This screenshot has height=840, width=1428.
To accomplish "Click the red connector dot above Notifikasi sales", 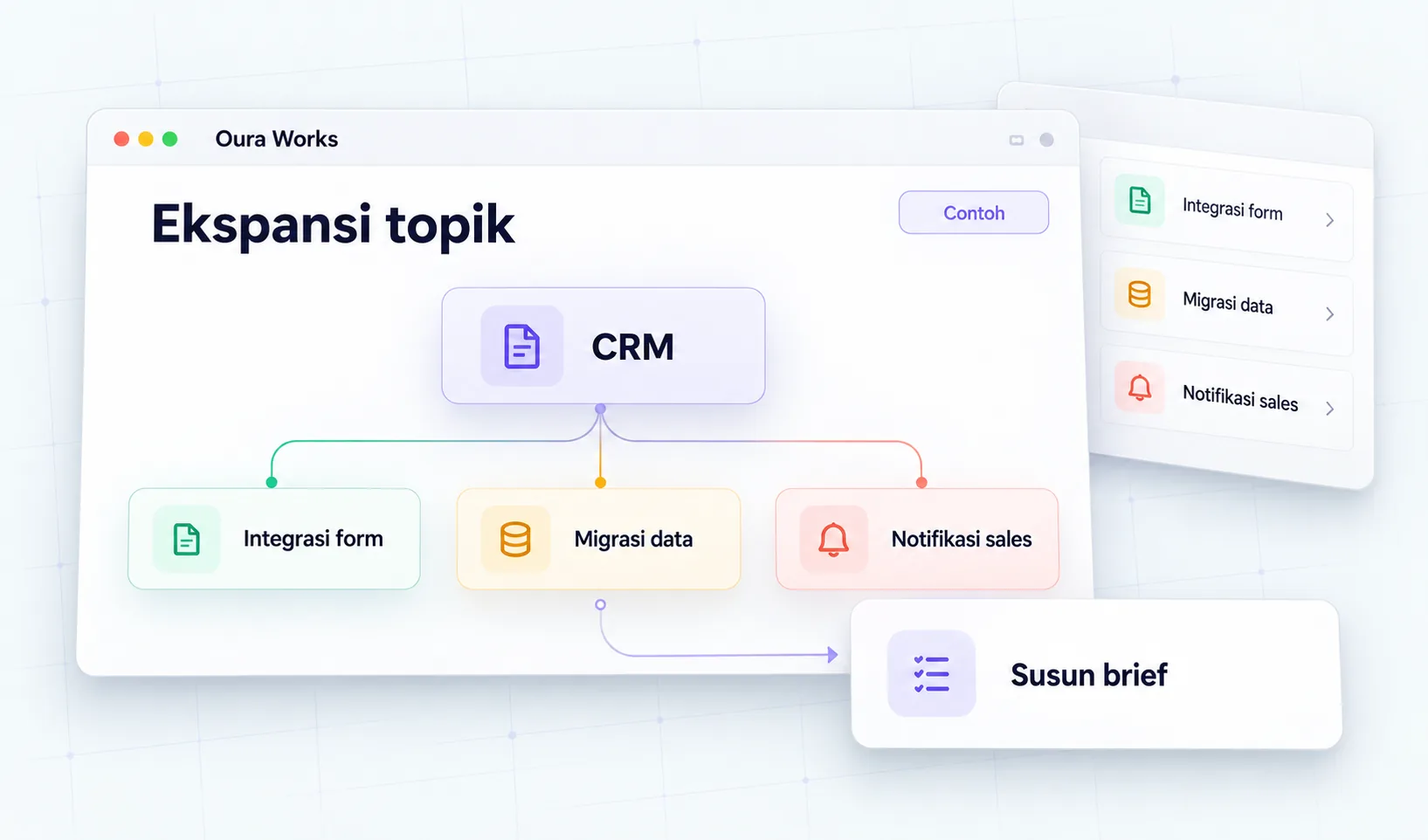I will point(921,482).
